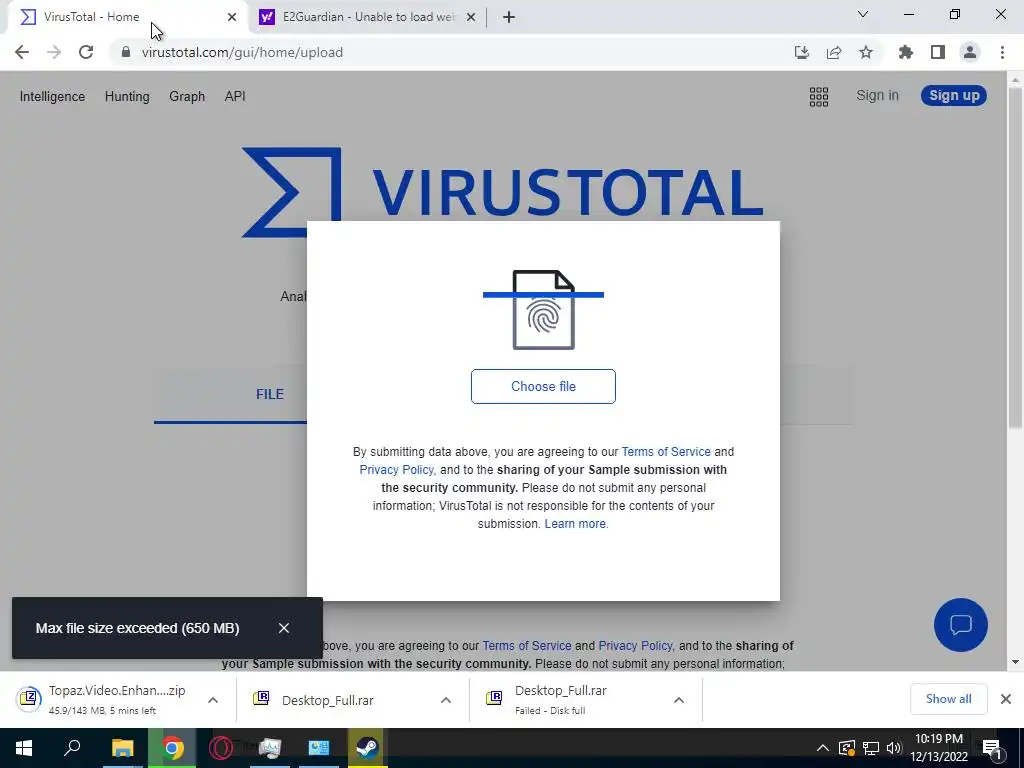
Task: Close the downloads bar
Action: [1006, 699]
